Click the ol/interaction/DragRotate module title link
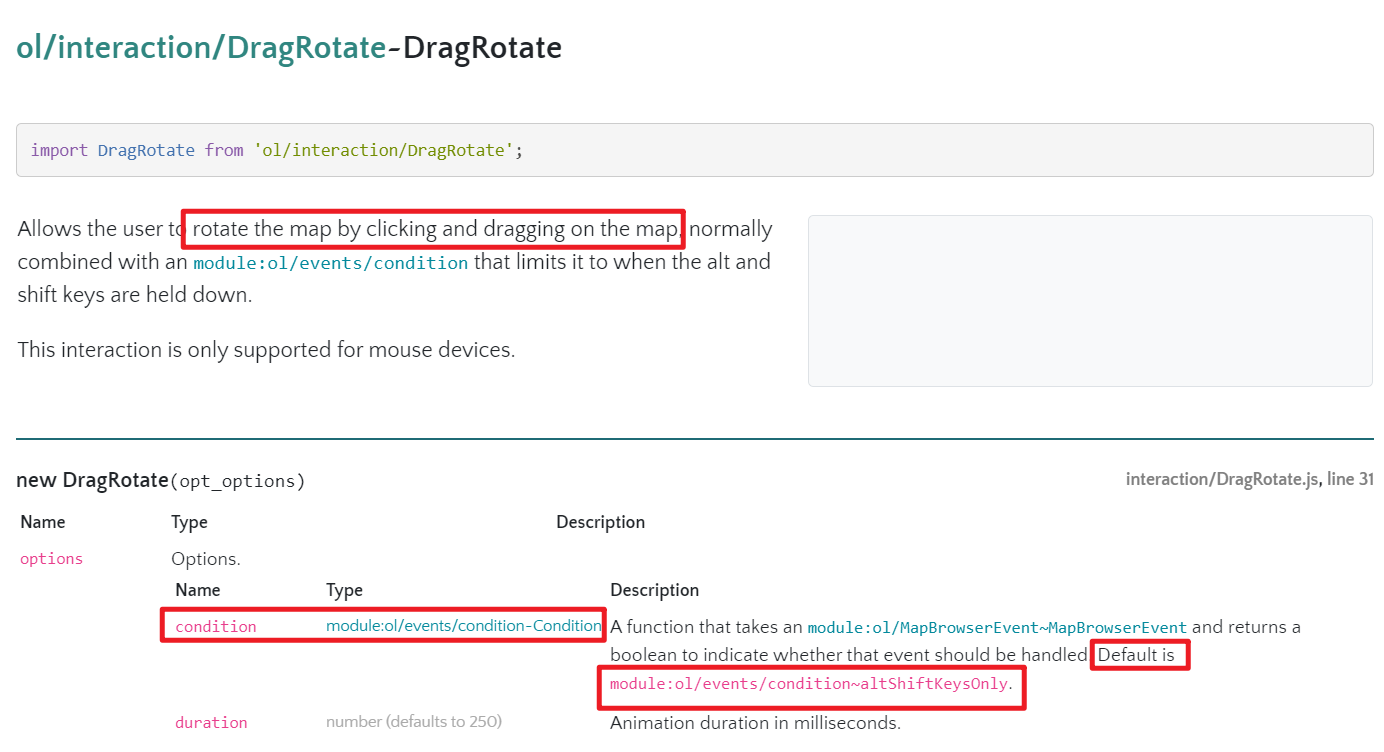 201,47
